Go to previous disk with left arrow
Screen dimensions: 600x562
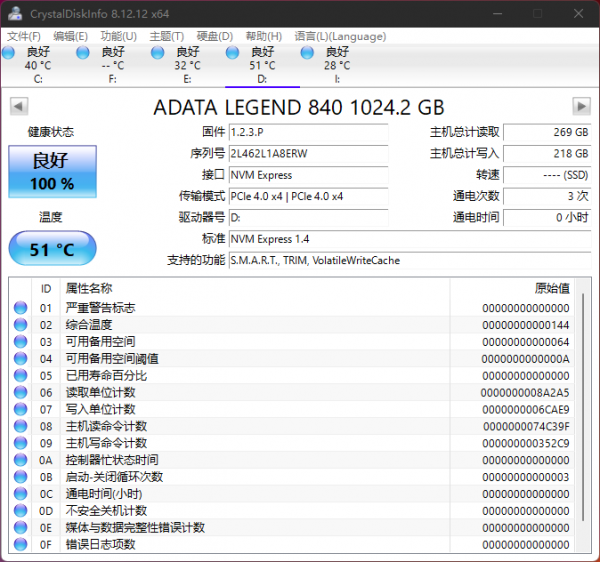(x=19, y=106)
